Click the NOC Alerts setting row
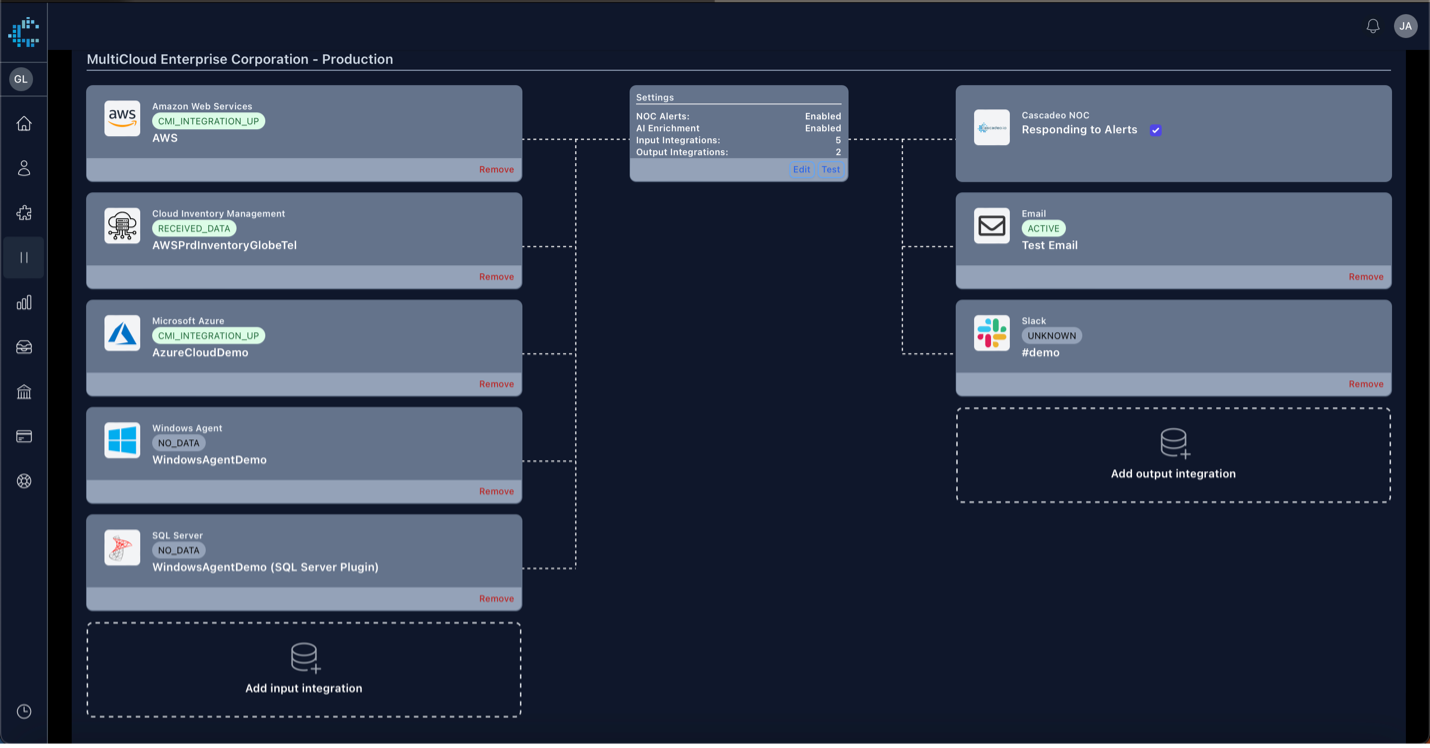This screenshot has height=748, width=1430. coord(738,116)
